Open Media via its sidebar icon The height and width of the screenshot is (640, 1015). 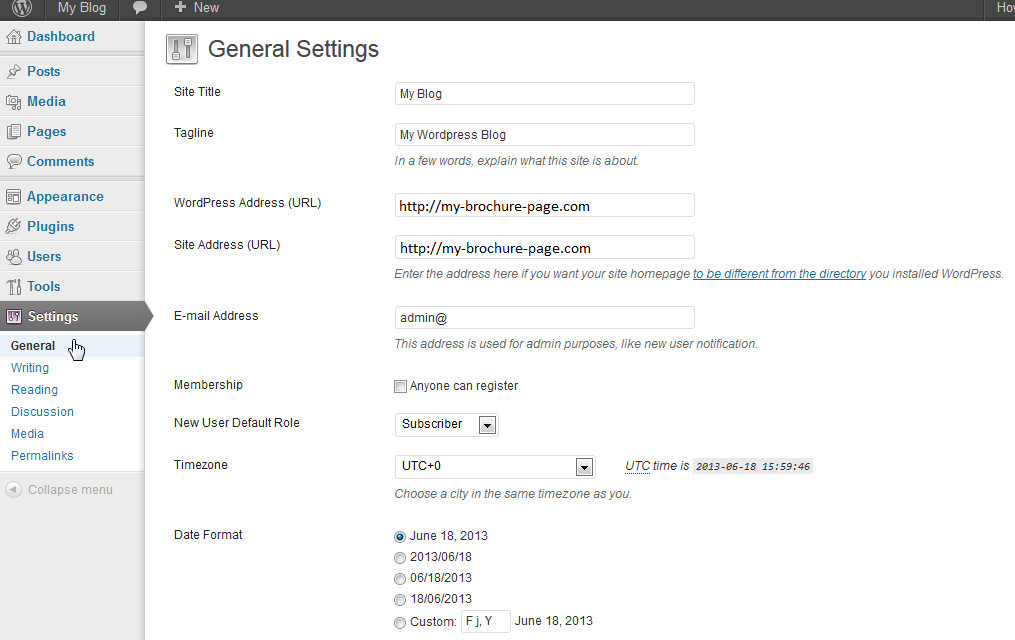tap(14, 102)
